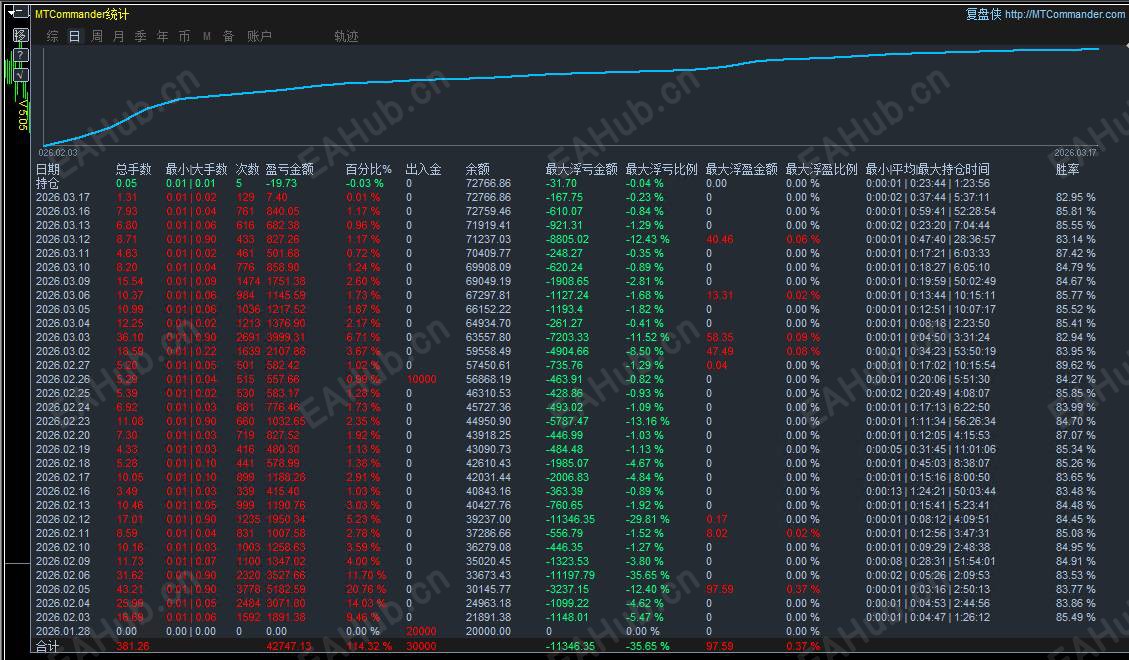The width and height of the screenshot is (1129, 660).
Task: Click the 89.62 % win rate
Action: (x=1076, y=365)
